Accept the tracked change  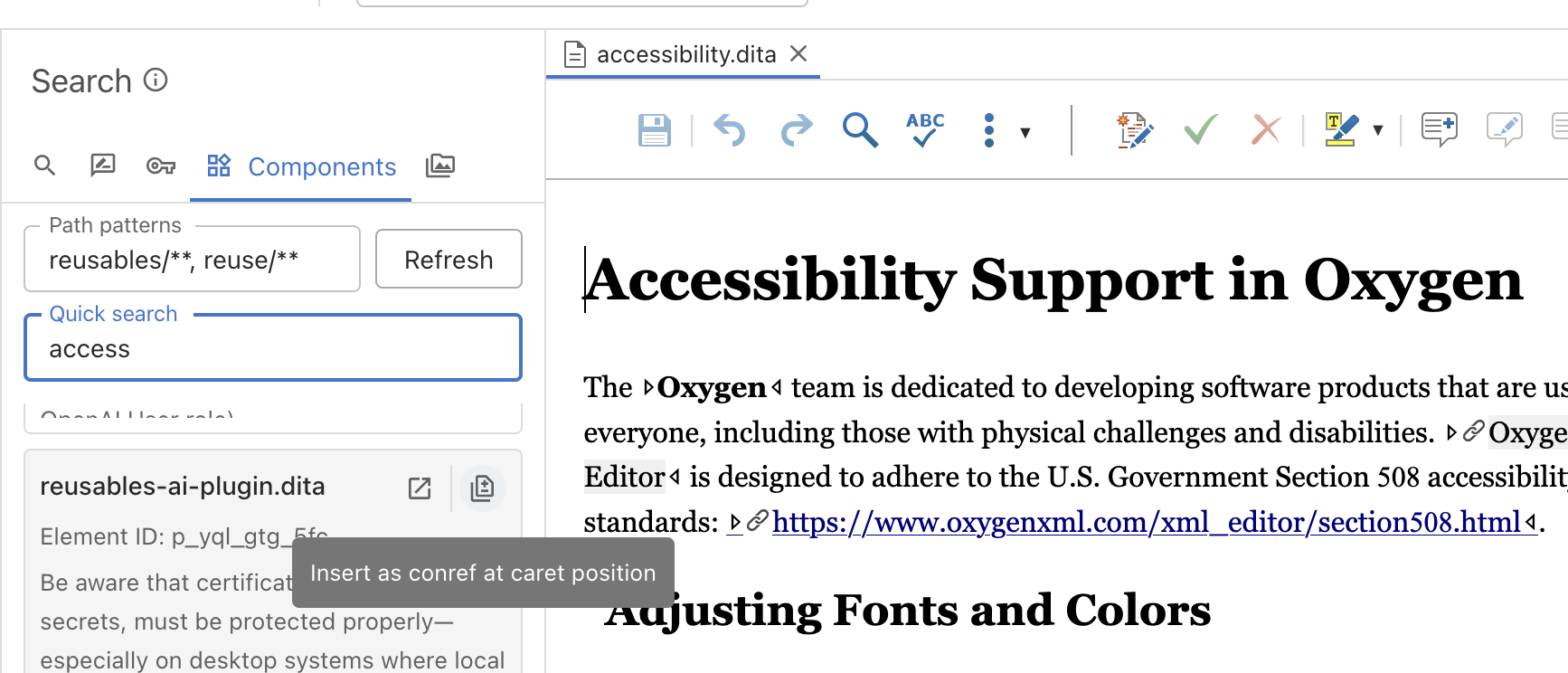click(1201, 129)
